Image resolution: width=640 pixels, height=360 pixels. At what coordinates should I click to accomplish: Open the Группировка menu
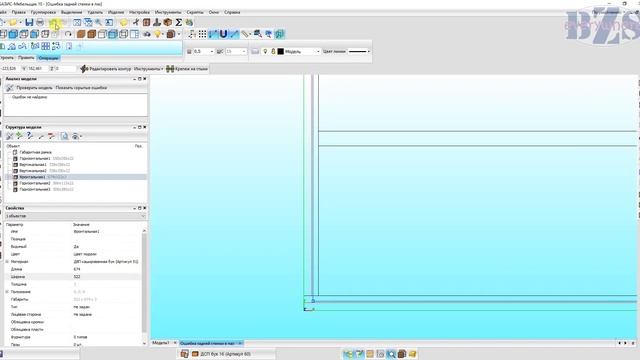coord(43,12)
